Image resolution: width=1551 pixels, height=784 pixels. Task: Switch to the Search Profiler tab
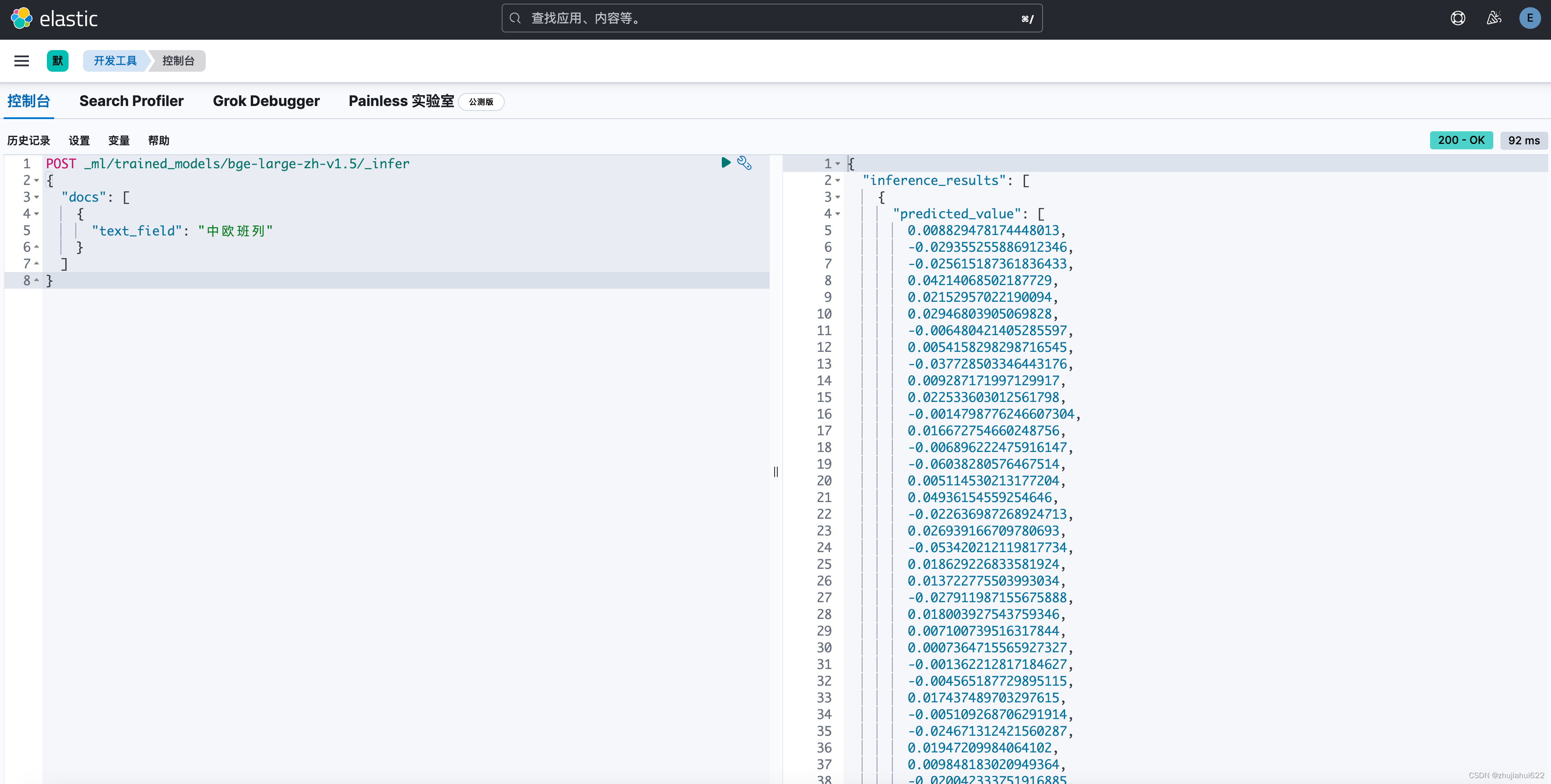point(131,101)
